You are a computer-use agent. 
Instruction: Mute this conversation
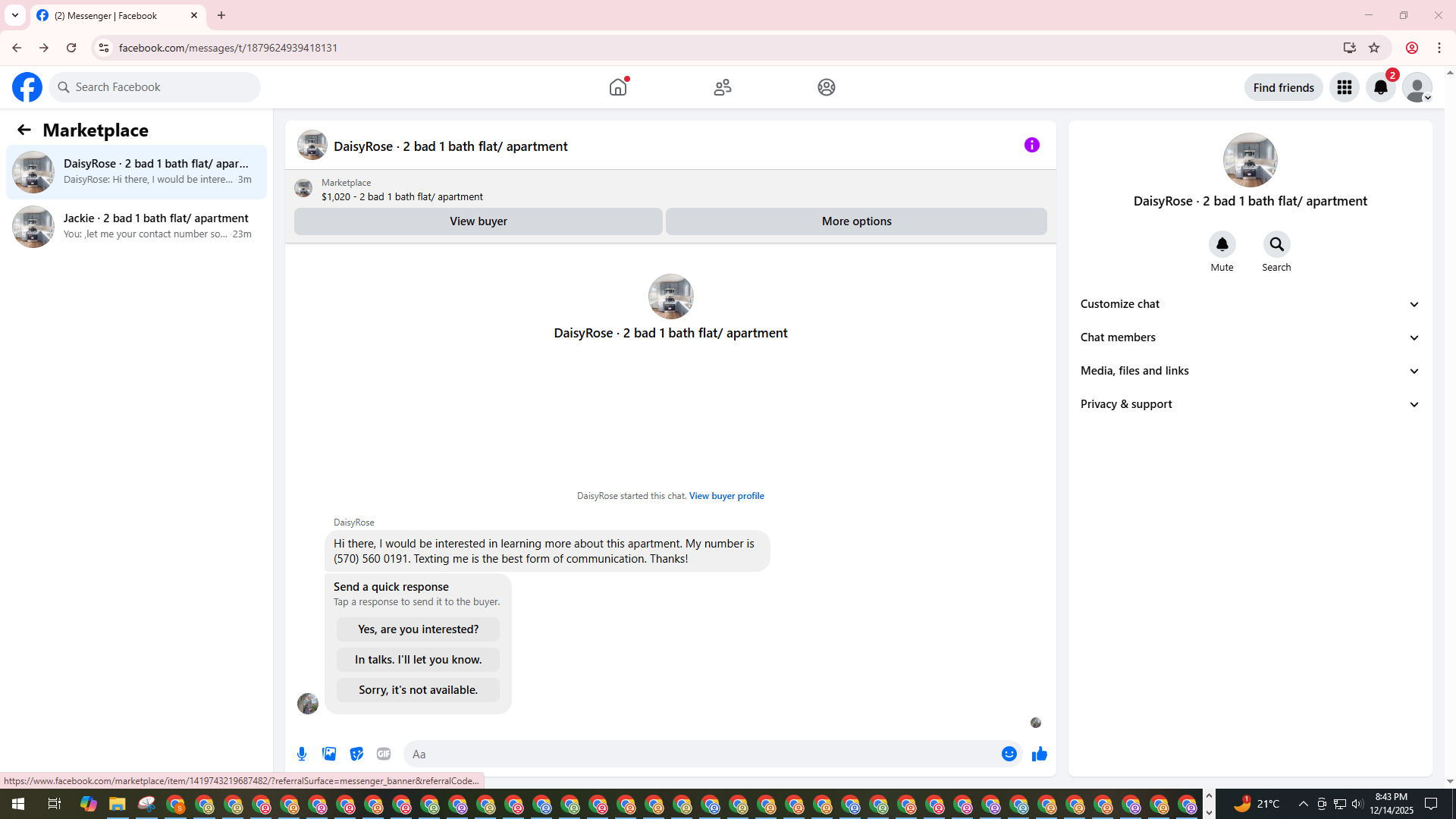click(x=1222, y=245)
